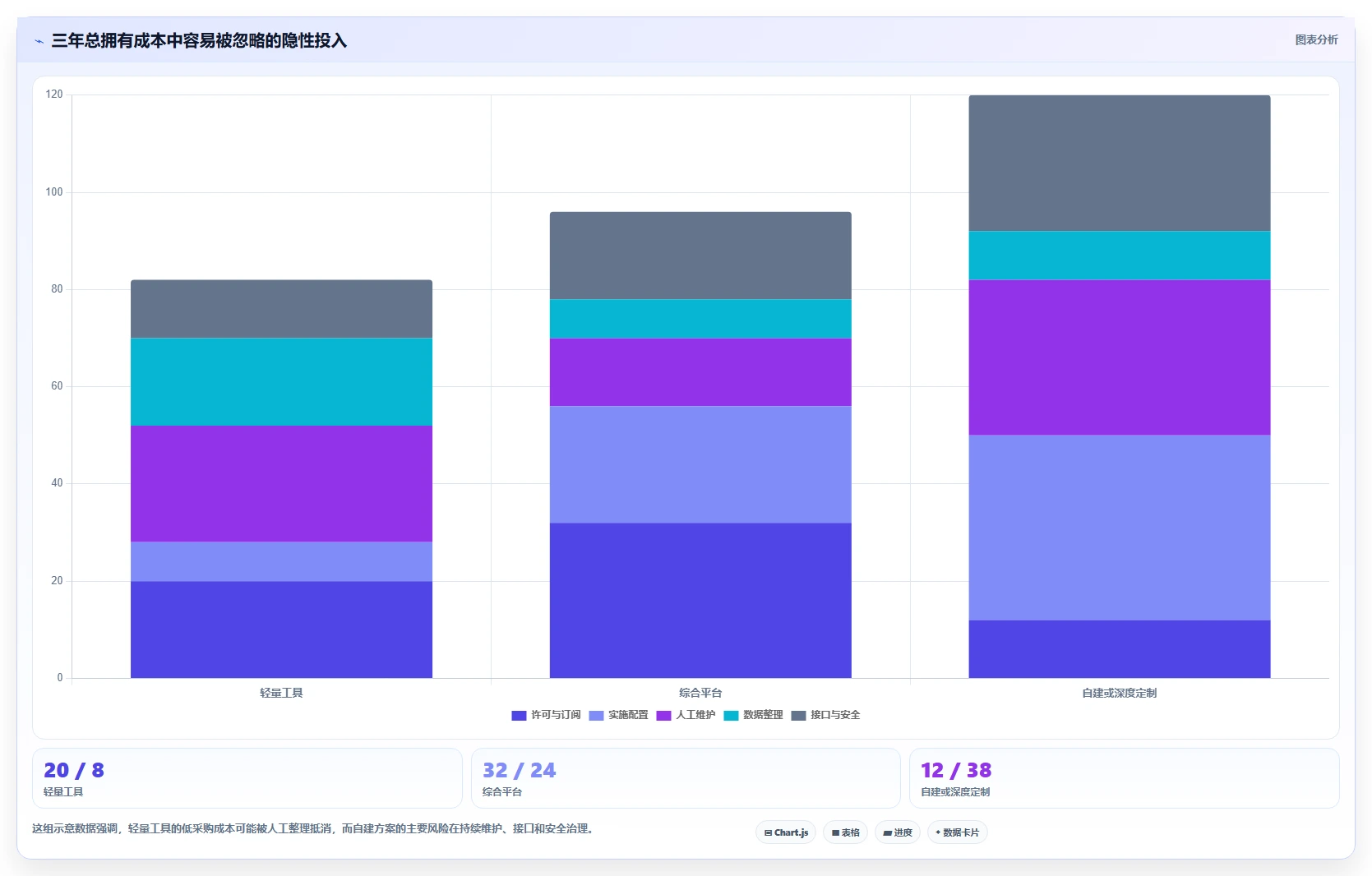This screenshot has width=1372, height=876.
Task: Click the y-axis tick label 80
Action: pyautogui.click(x=57, y=289)
